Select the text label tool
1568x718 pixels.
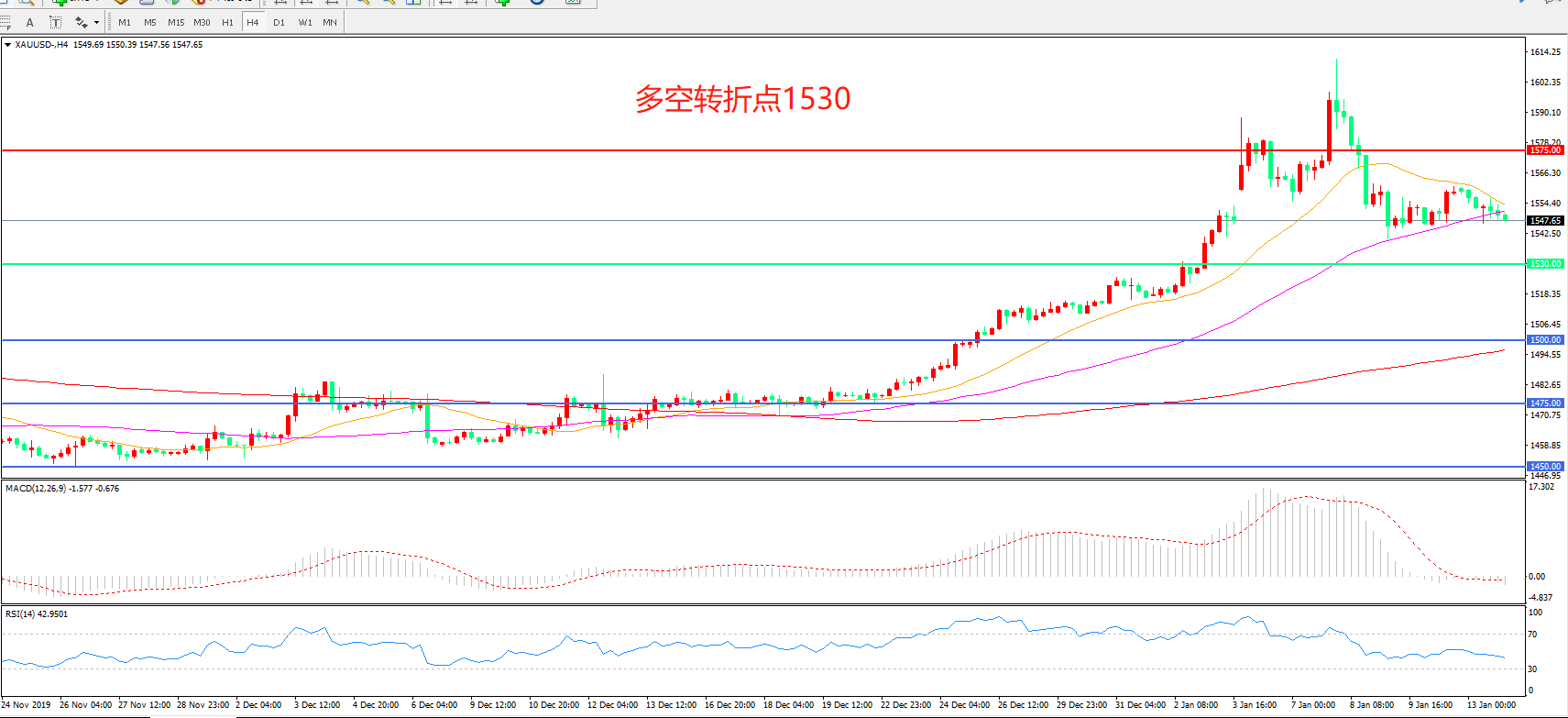pyautogui.click(x=55, y=22)
